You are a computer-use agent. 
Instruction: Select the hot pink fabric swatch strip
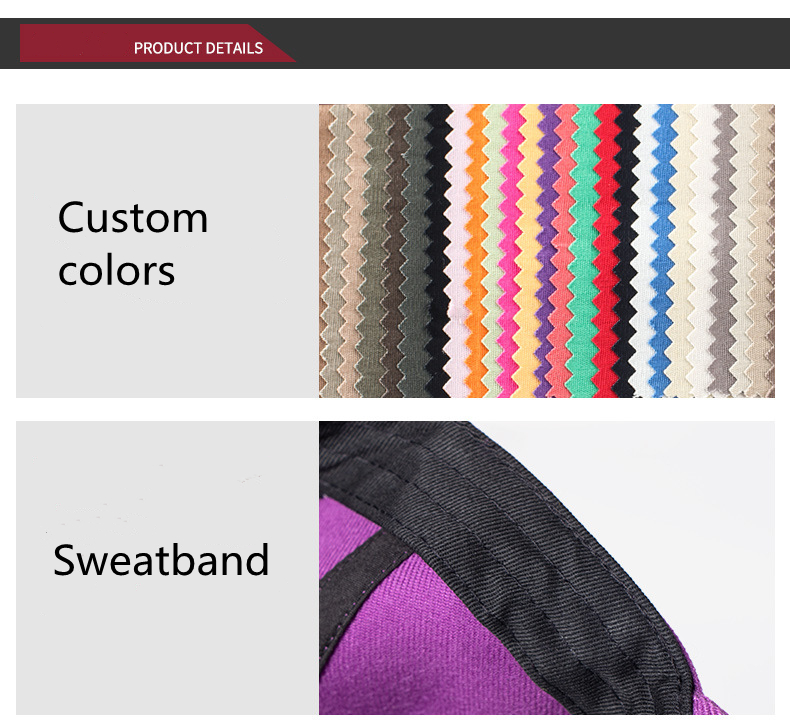point(511,251)
